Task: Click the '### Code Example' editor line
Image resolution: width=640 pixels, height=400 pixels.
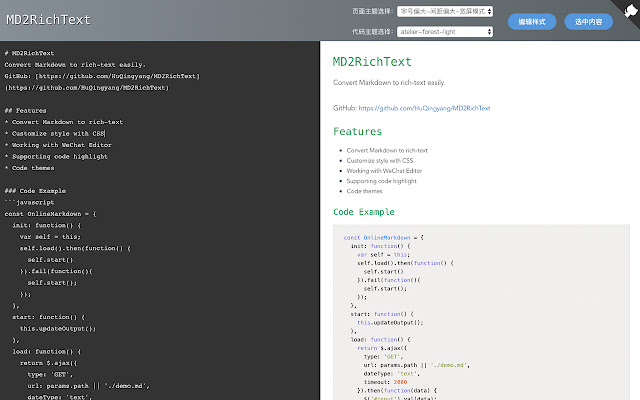Action: 35,190
